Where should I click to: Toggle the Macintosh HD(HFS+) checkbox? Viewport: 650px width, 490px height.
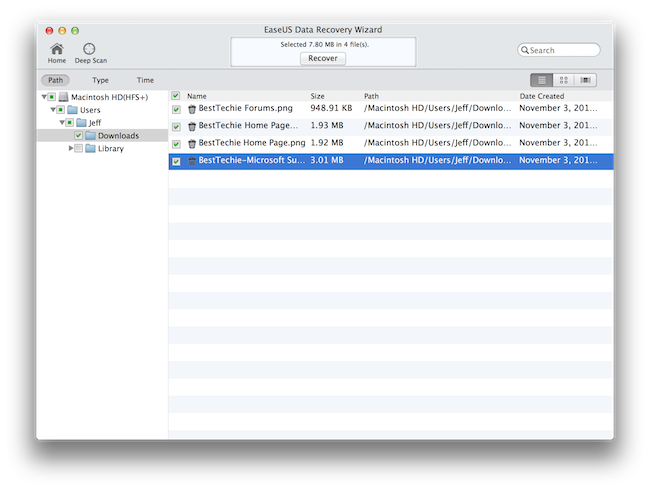[x=51, y=97]
